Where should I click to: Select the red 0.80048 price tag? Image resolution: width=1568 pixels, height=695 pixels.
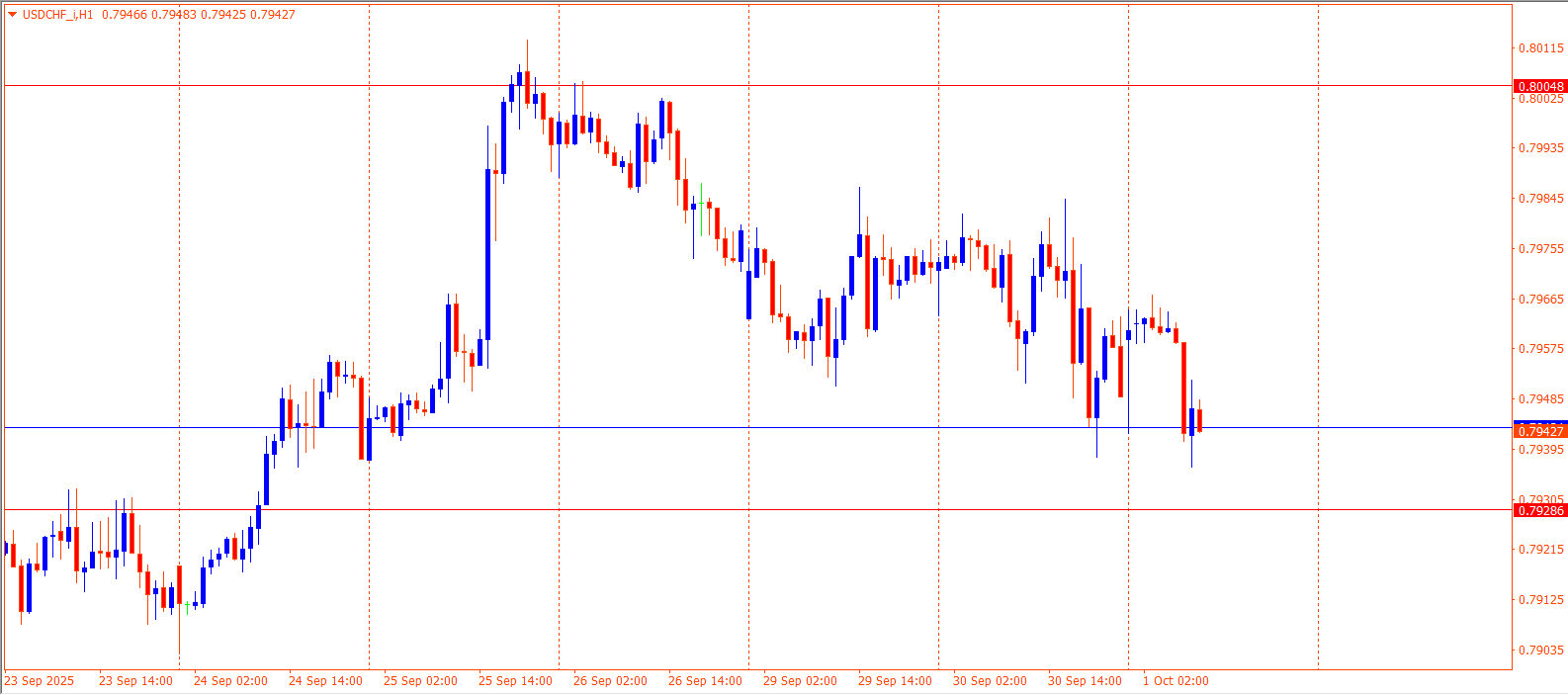click(x=1540, y=86)
